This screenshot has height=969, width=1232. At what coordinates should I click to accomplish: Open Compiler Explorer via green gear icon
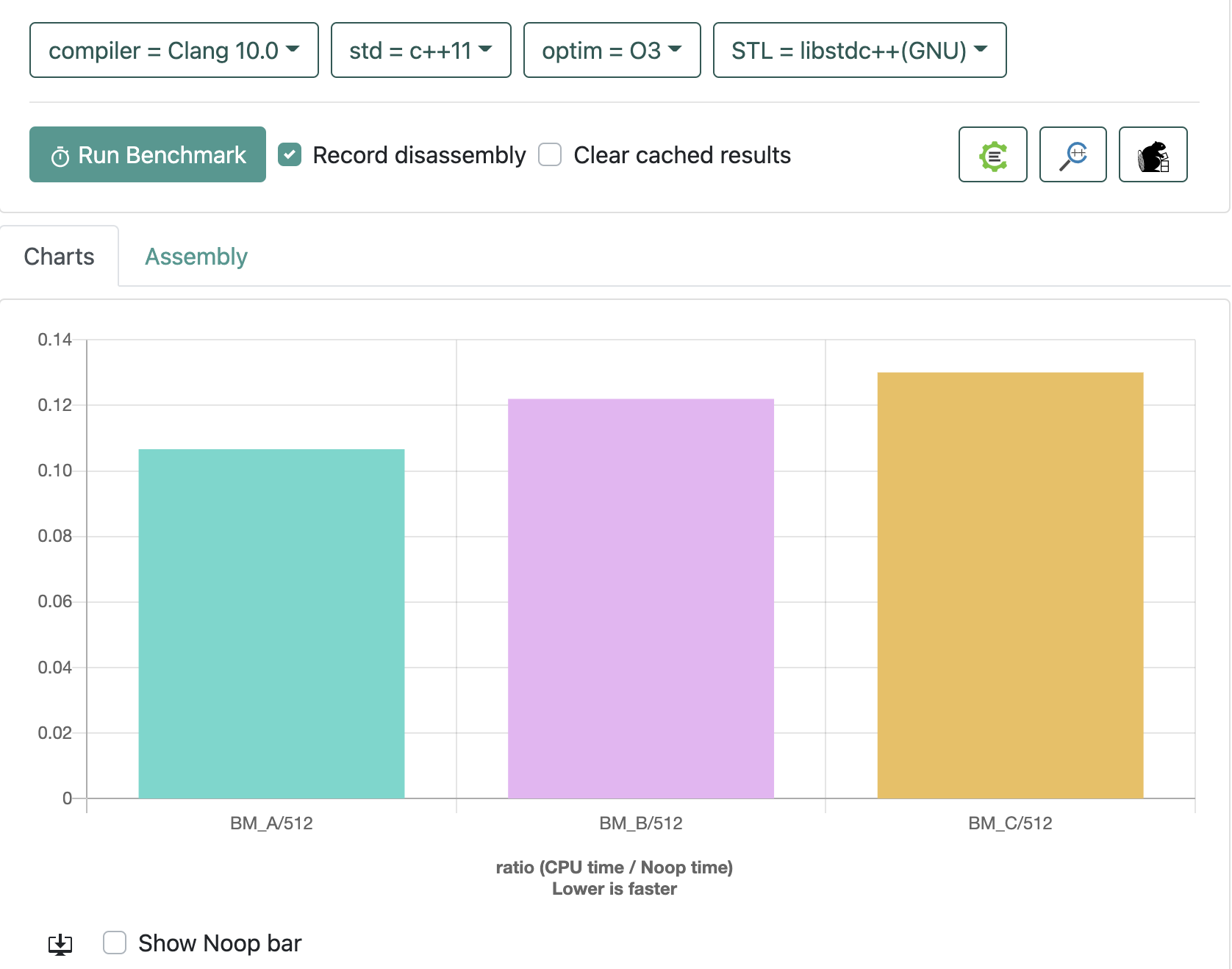(992, 154)
